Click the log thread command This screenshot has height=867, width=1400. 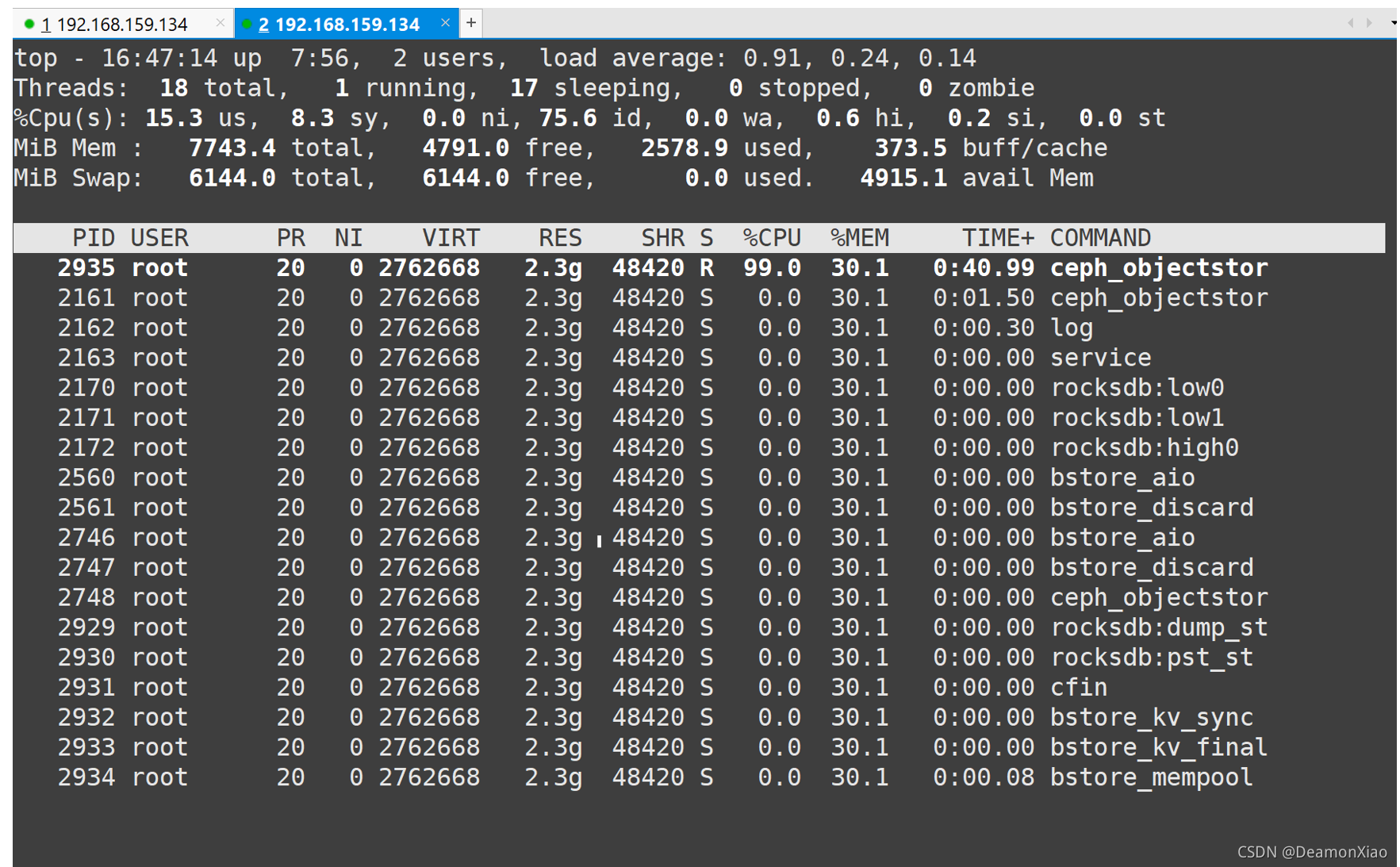pos(1072,328)
